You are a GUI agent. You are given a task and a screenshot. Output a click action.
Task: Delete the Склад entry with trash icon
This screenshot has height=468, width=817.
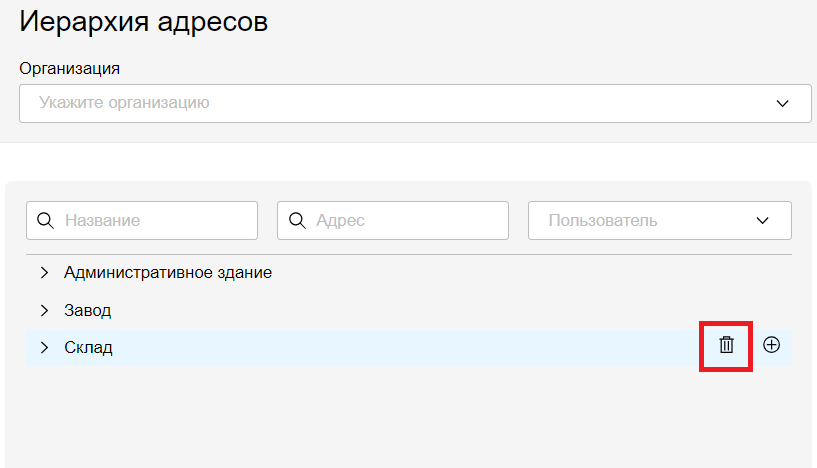pos(726,345)
